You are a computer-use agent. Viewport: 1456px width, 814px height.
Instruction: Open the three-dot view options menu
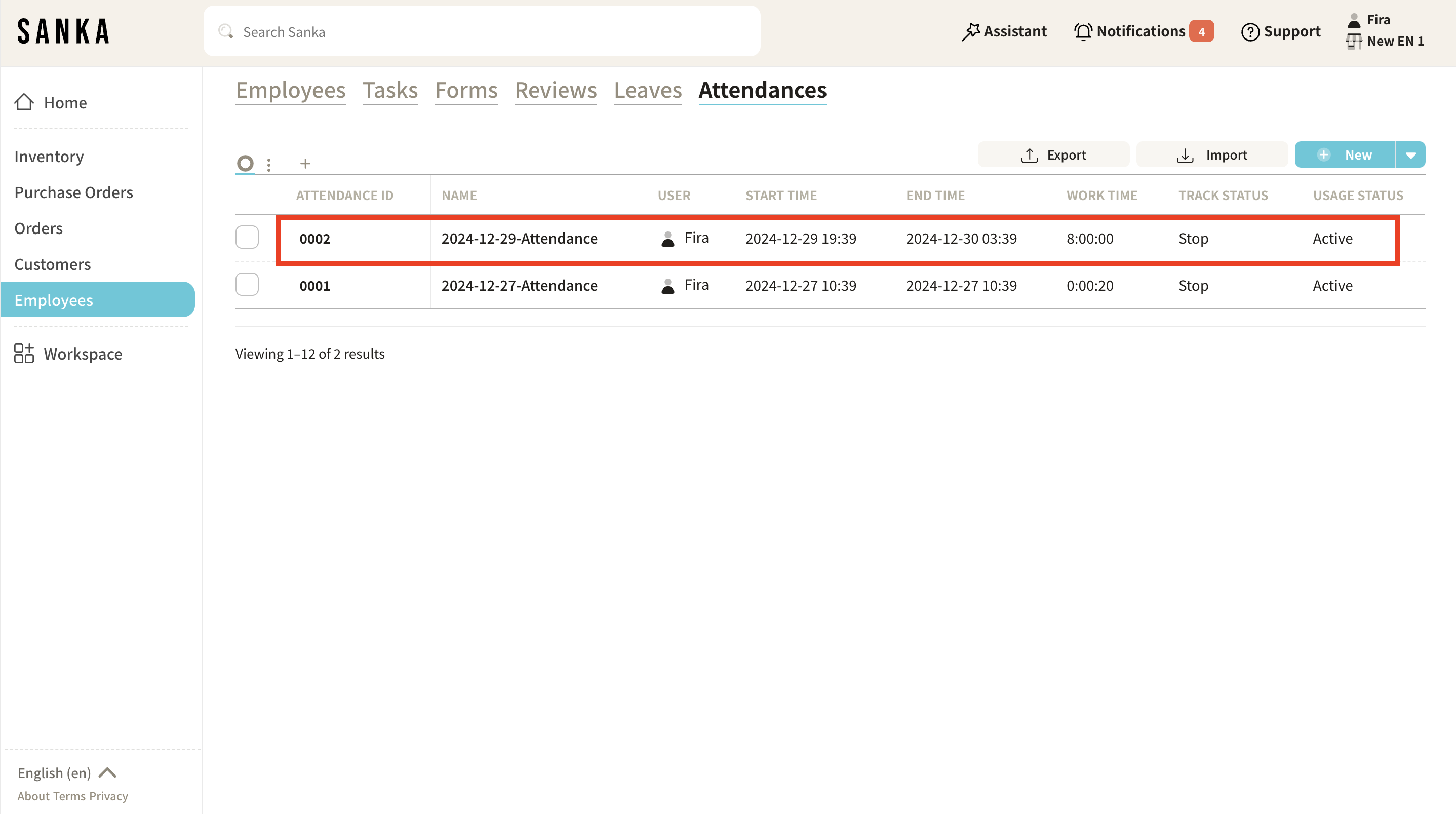pos(269,164)
